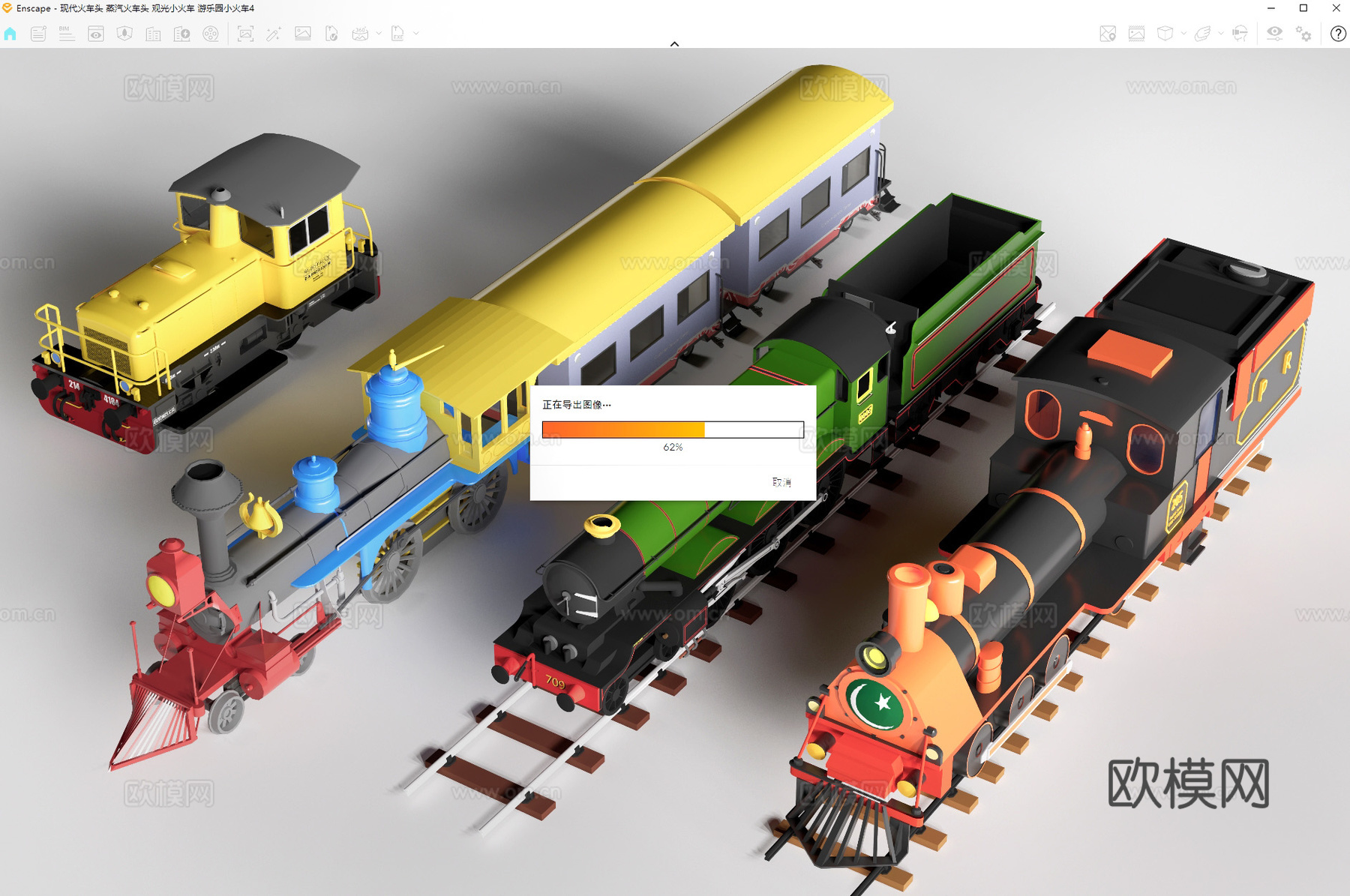Click the magic wand icon
Image resolution: width=1350 pixels, height=896 pixels.
click(274, 34)
